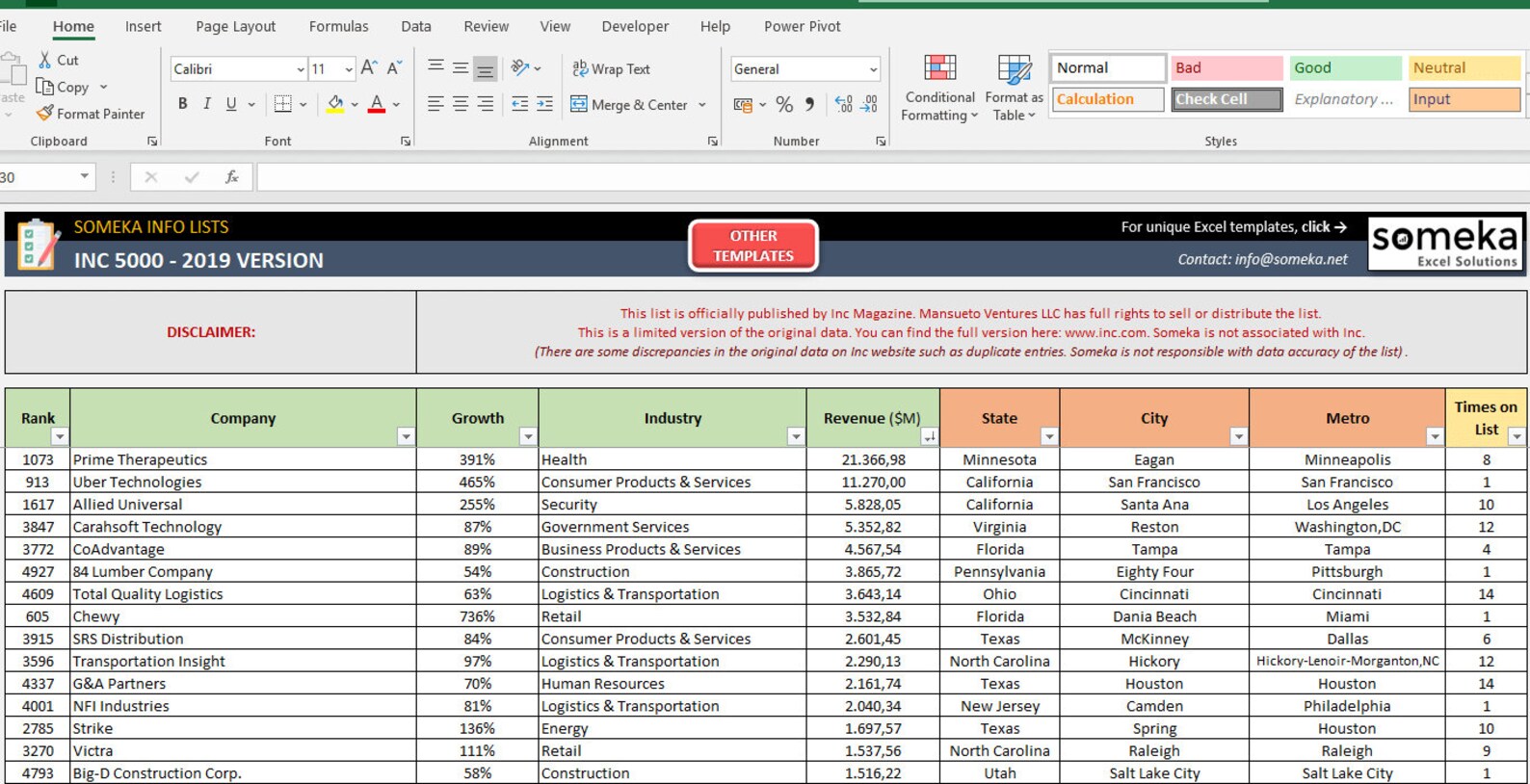Toggle Underline formatting

[231, 104]
